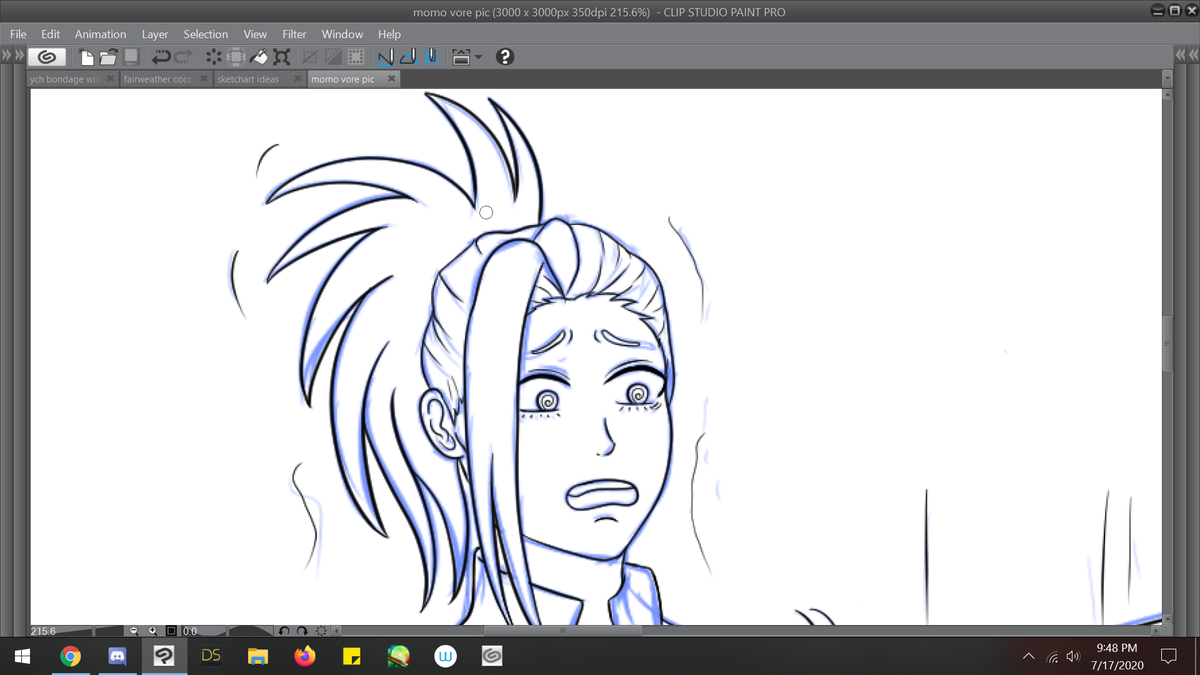Zoom out with the minus magnifier icon

[x=134, y=631]
